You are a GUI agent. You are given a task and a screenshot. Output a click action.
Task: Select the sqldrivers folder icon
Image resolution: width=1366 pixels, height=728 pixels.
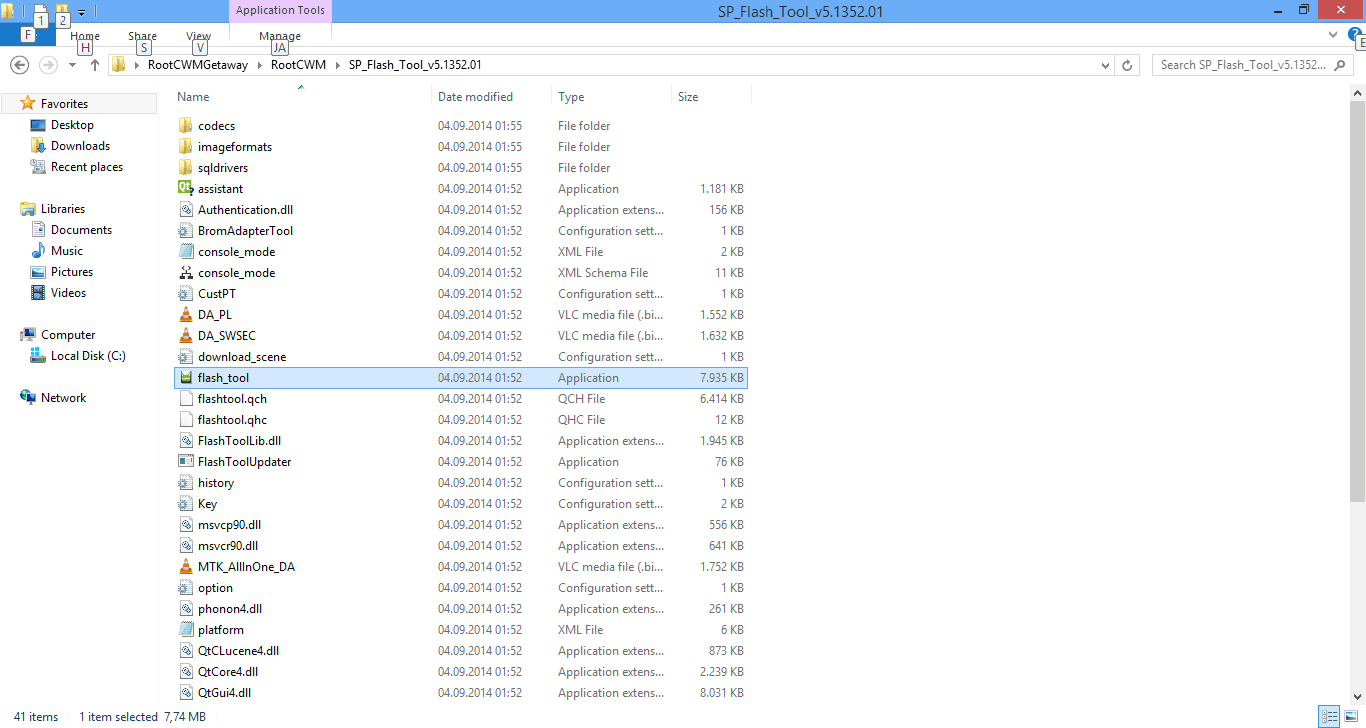(185, 168)
